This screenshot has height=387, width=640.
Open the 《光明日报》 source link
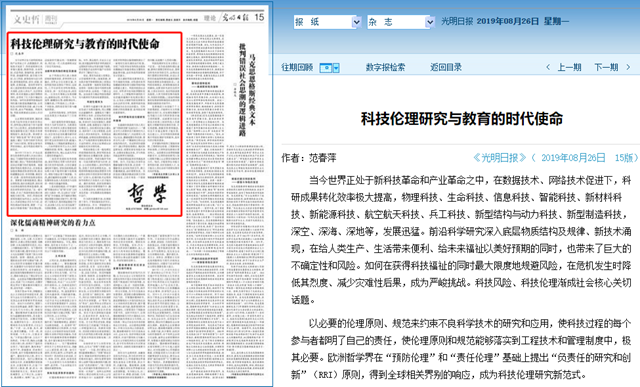(x=500, y=158)
